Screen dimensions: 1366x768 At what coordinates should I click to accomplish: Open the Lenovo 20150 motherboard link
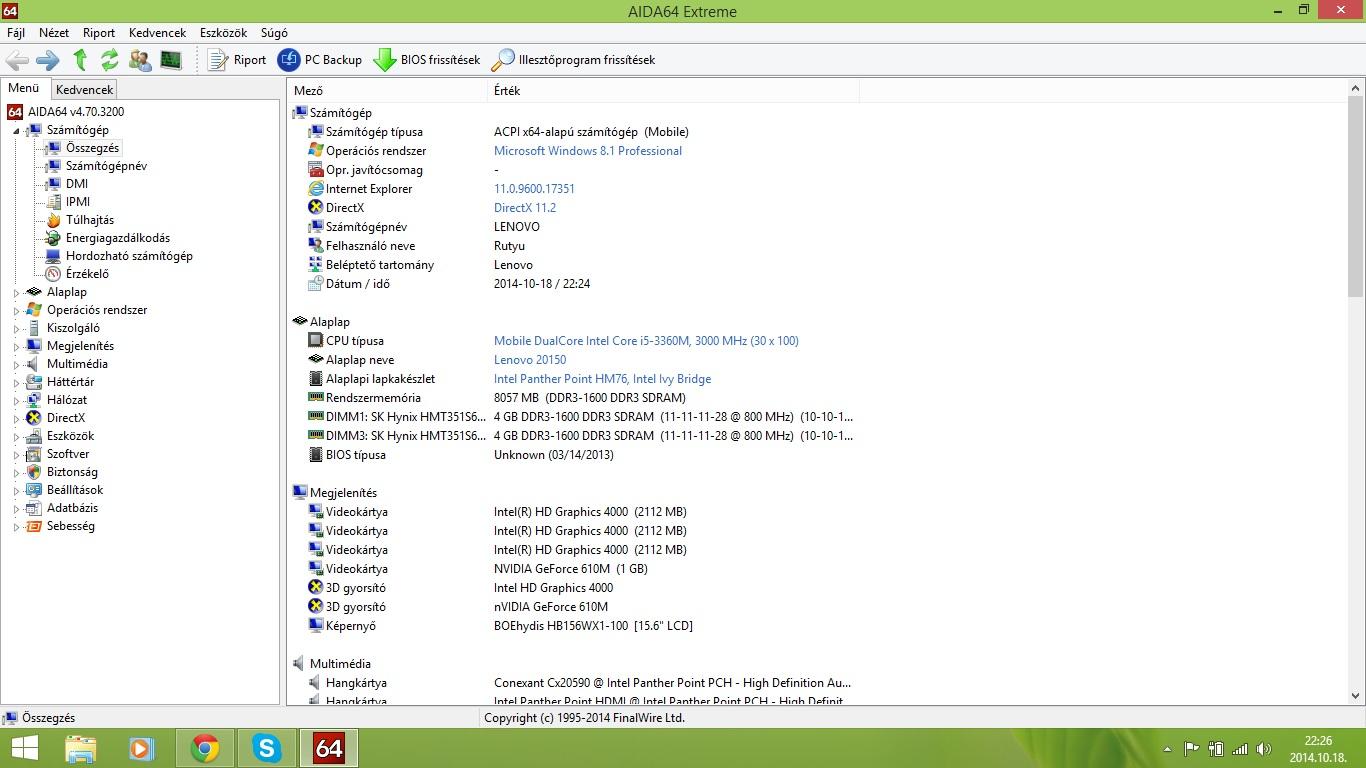coord(530,360)
